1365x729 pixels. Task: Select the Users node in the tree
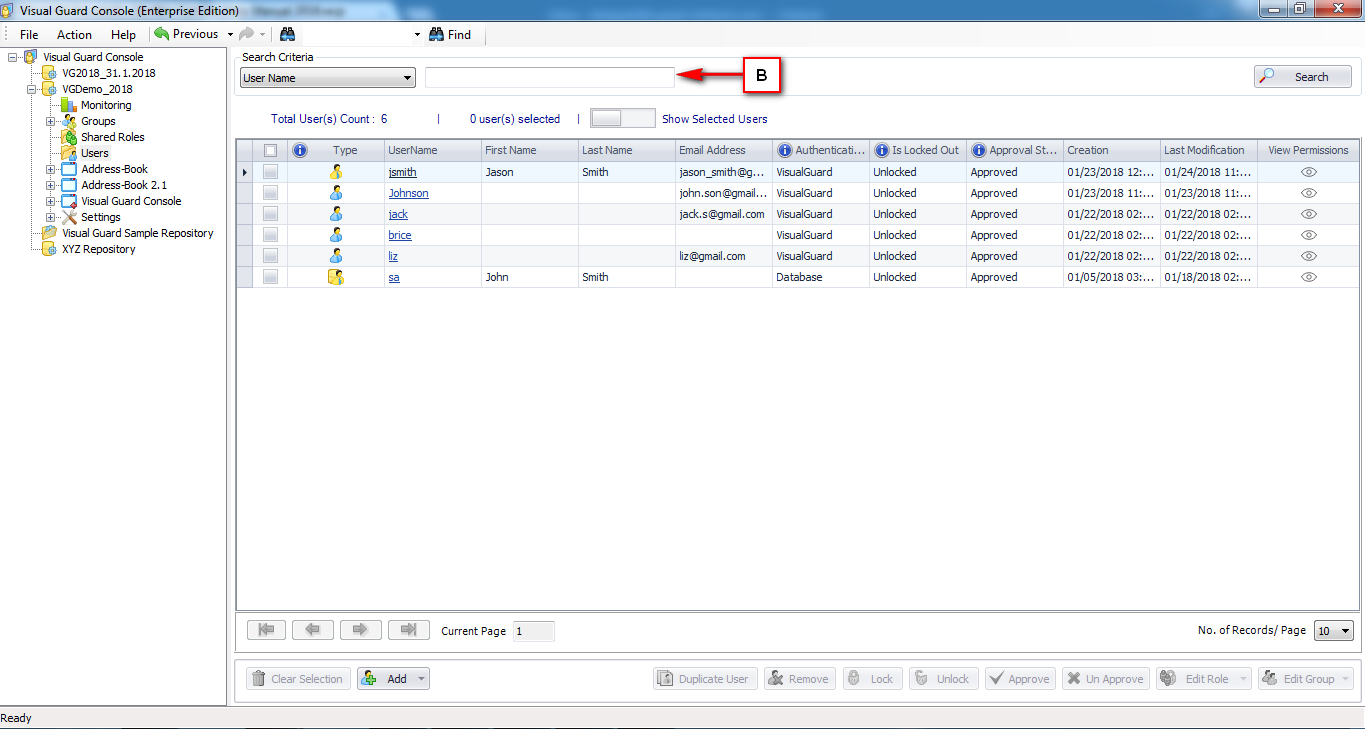[x=96, y=152]
